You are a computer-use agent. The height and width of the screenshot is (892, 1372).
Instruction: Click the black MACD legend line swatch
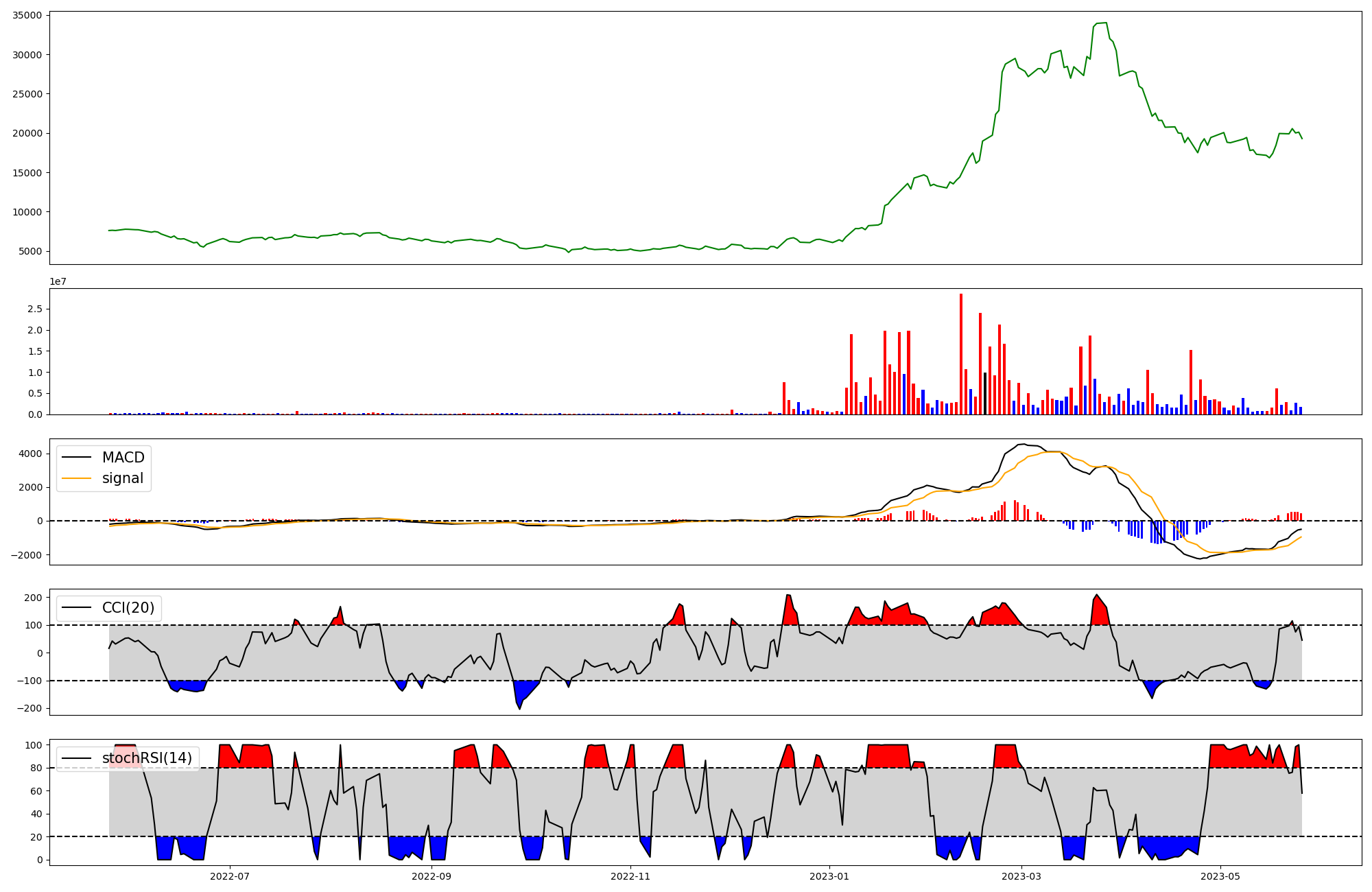[76, 458]
